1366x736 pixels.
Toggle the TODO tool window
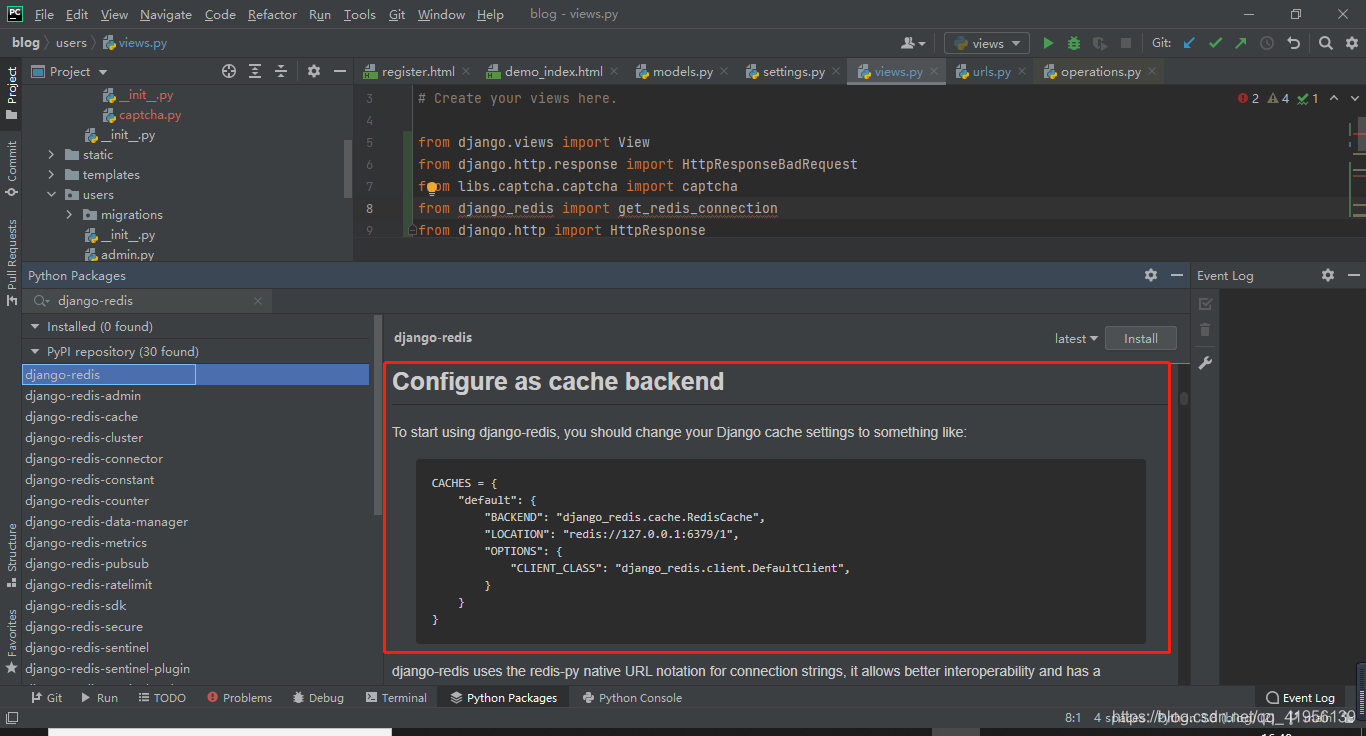[x=161, y=698]
